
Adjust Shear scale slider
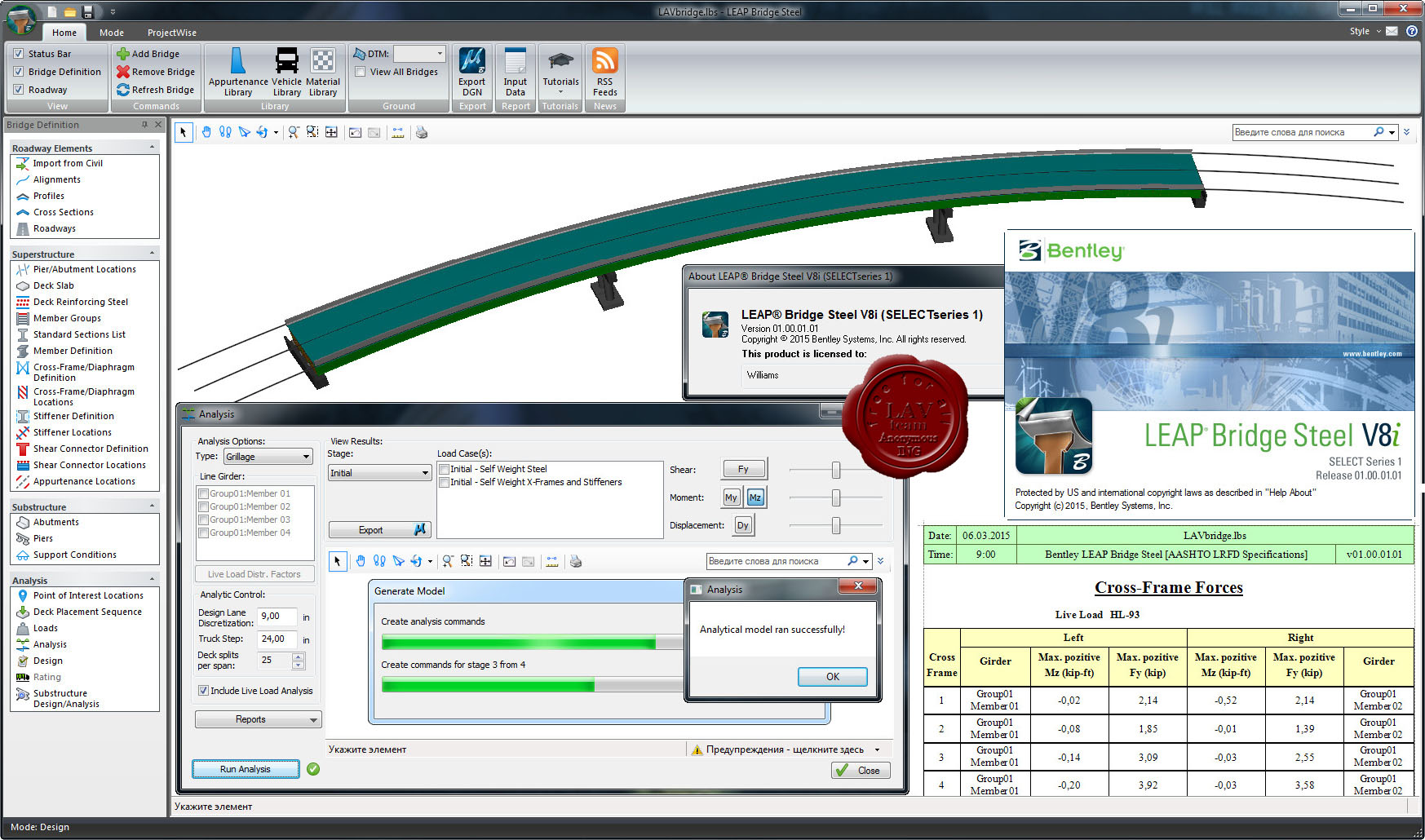[x=836, y=470]
